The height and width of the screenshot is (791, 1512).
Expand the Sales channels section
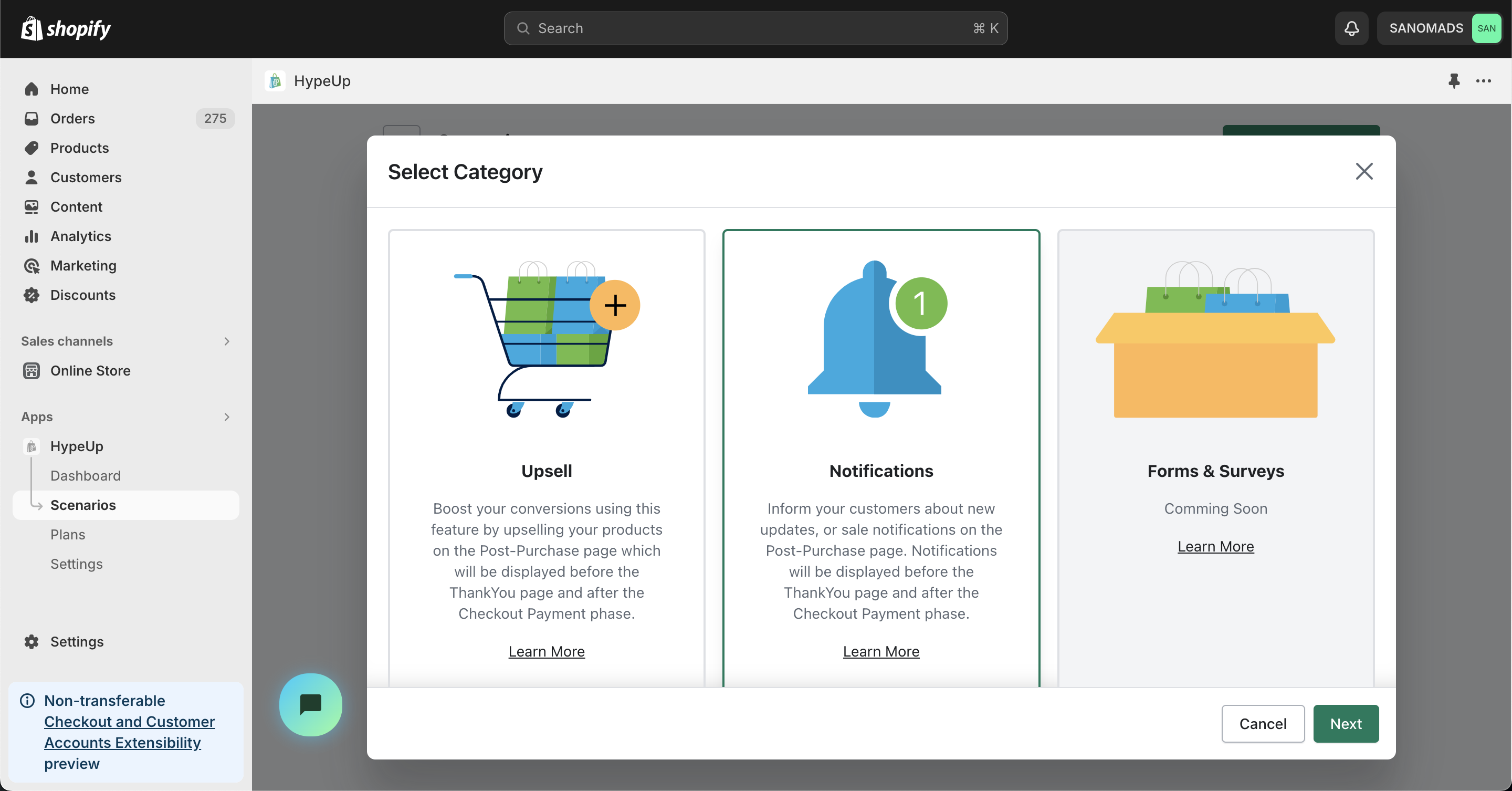pos(227,341)
